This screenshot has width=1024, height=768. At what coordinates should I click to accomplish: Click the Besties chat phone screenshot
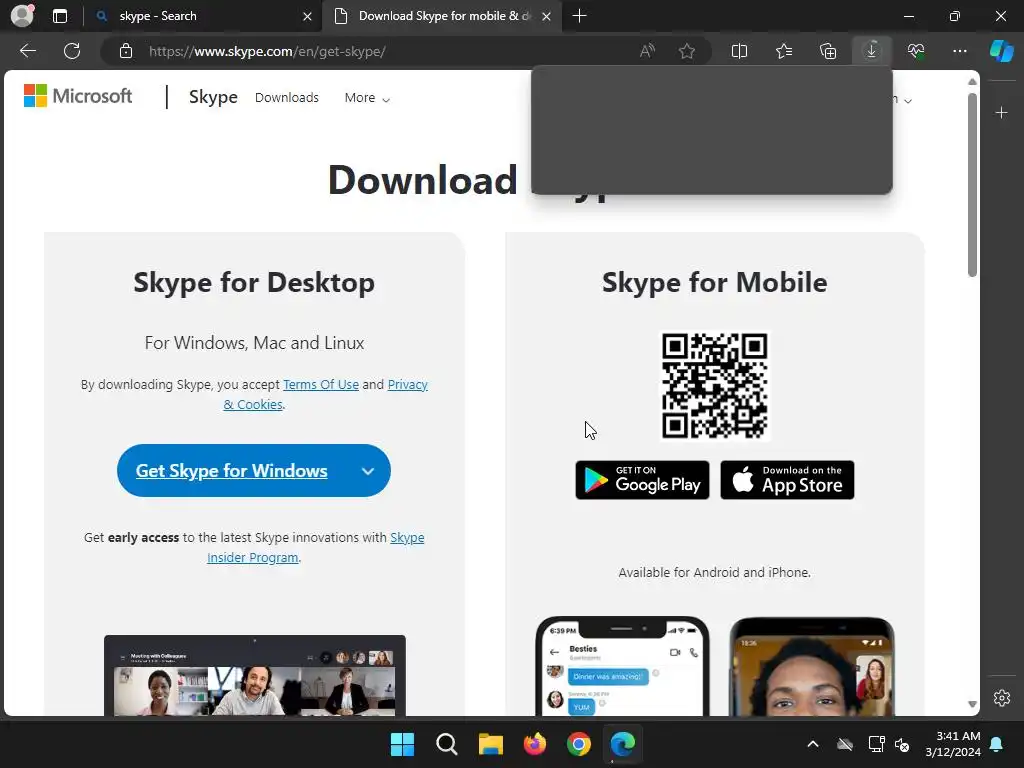pyautogui.click(x=622, y=666)
